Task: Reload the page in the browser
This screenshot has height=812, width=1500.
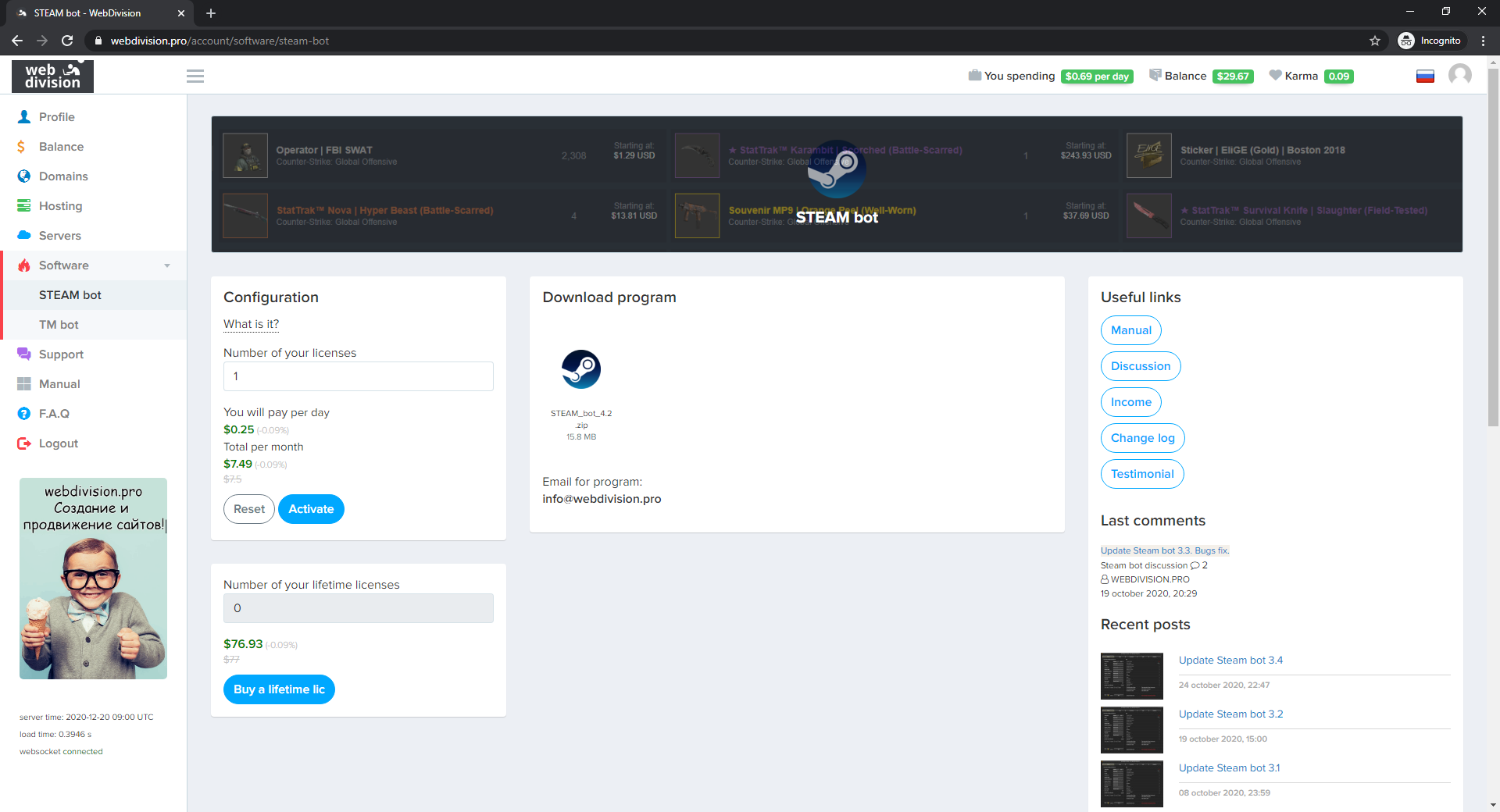Action: [x=67, y=41]
